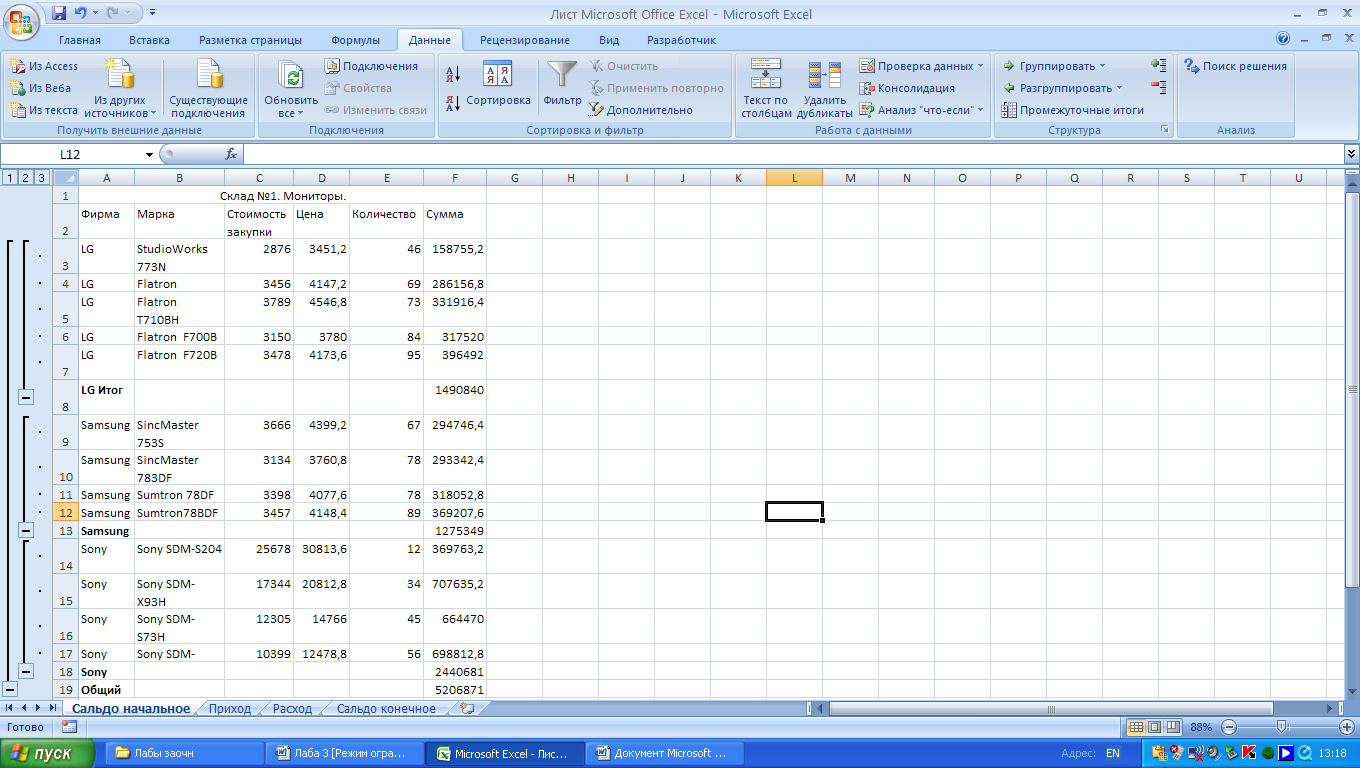Open Консолидация tool
Image resolution: width=1360 pixels, height=768 pixels.
coord(907,88)
